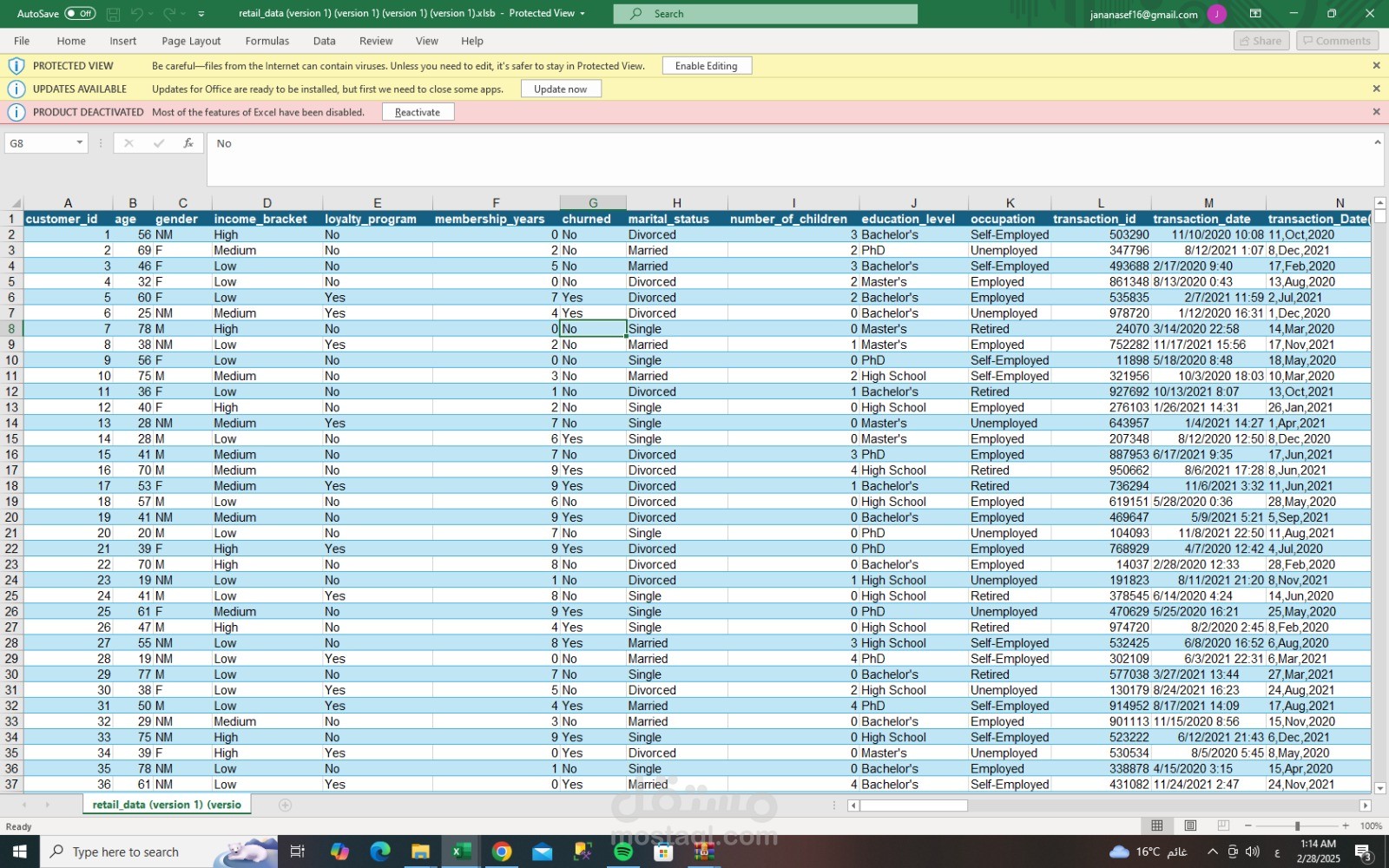
Task: Click the Comments icon
Action: click(x=1336, y=40)
